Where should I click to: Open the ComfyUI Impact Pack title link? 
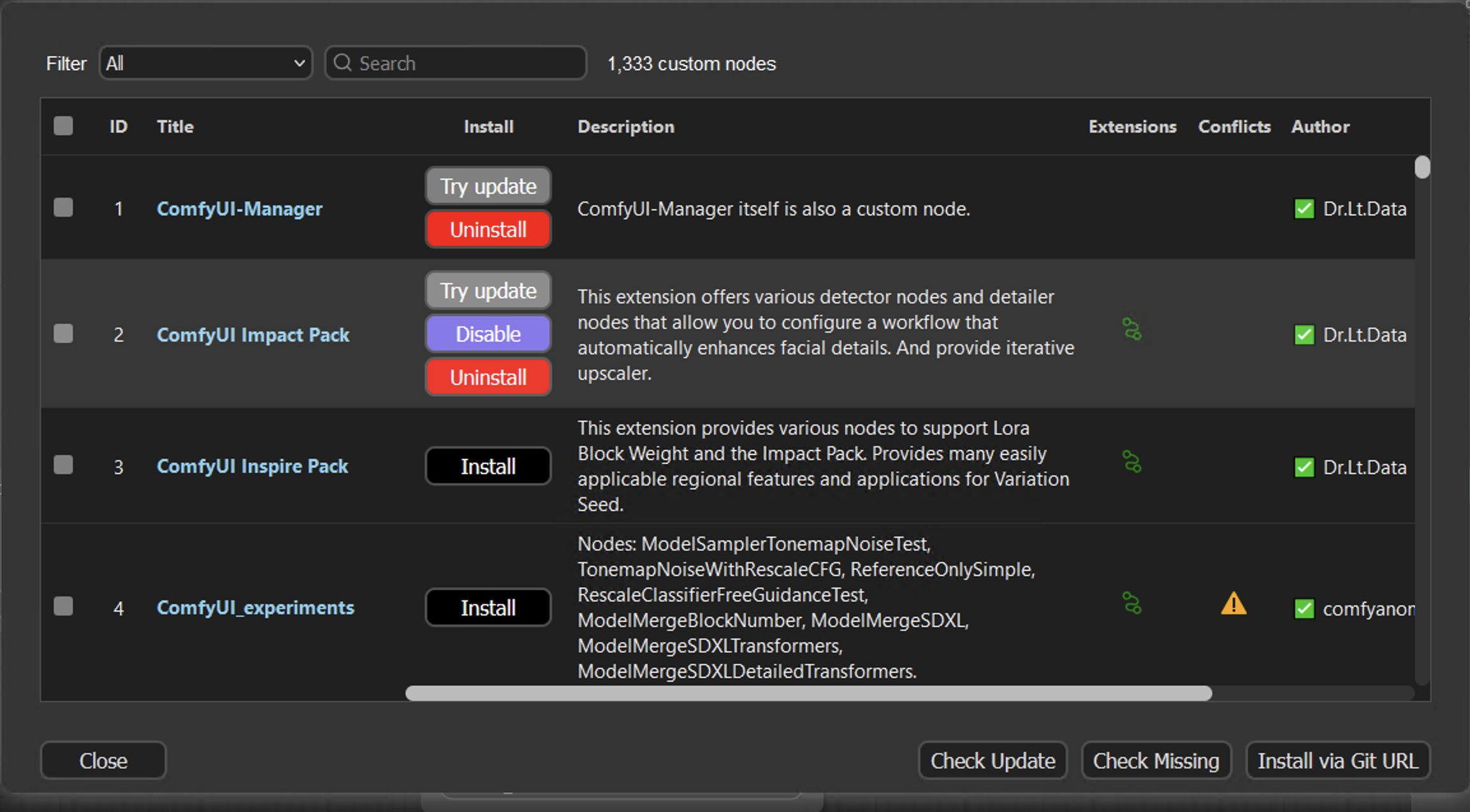[x=253, y=335]
